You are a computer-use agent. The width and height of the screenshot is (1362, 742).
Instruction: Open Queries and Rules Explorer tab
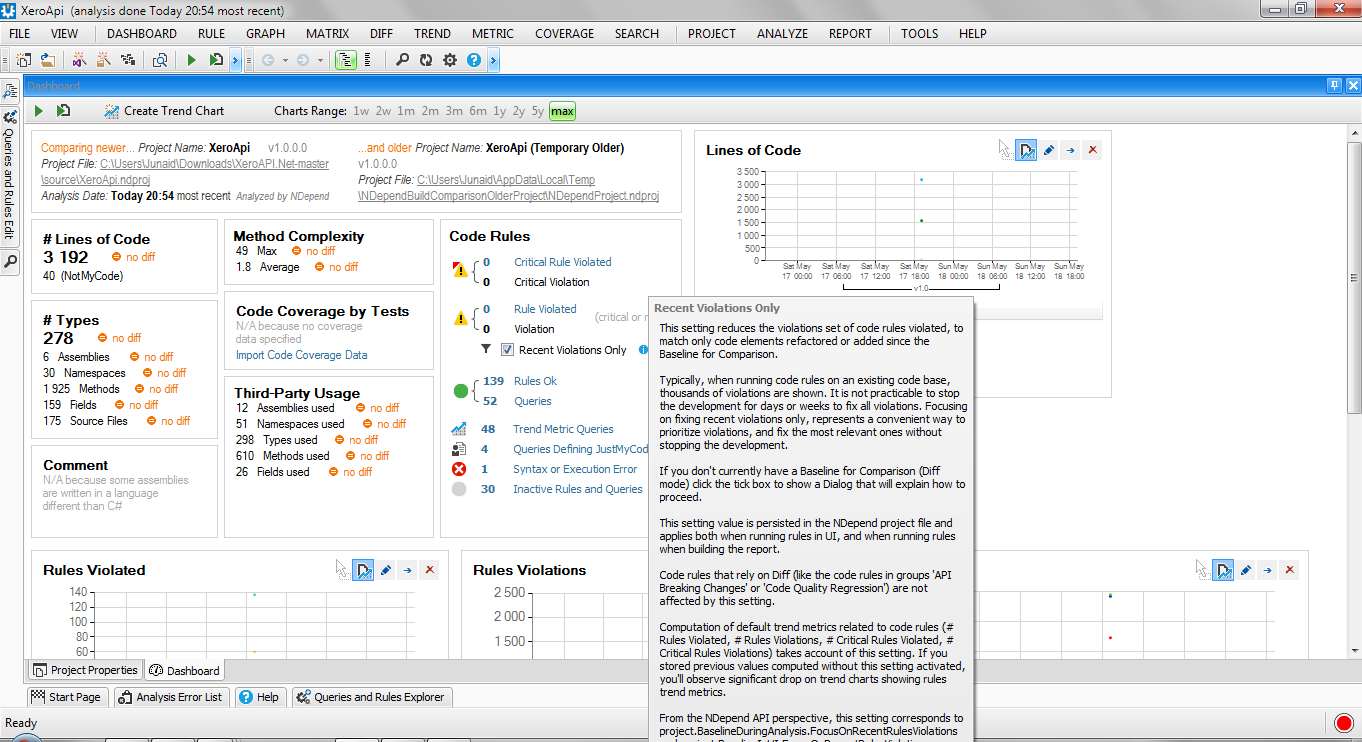[371, 697]
